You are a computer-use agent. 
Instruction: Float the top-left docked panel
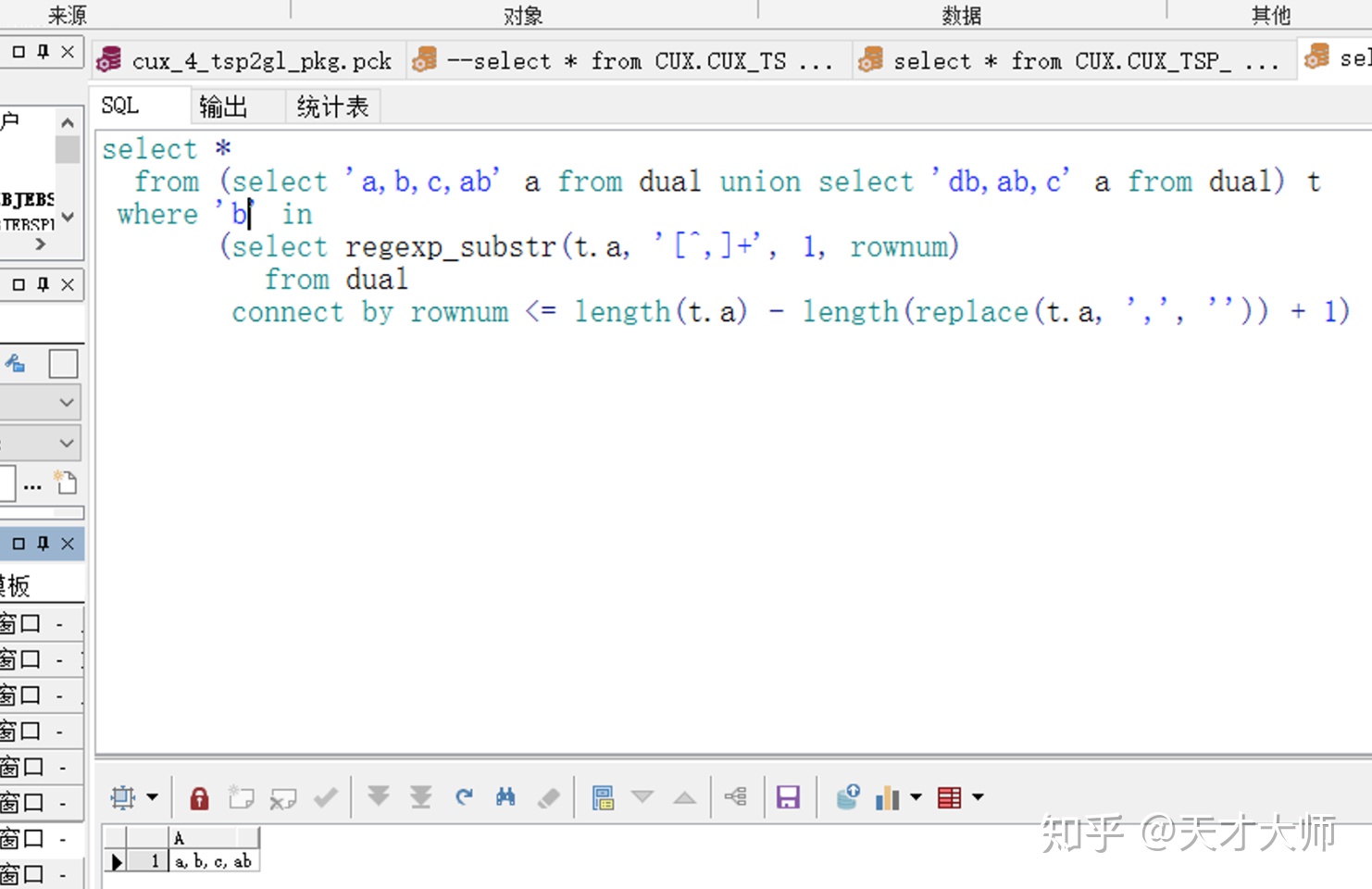(x=19, y=52)
